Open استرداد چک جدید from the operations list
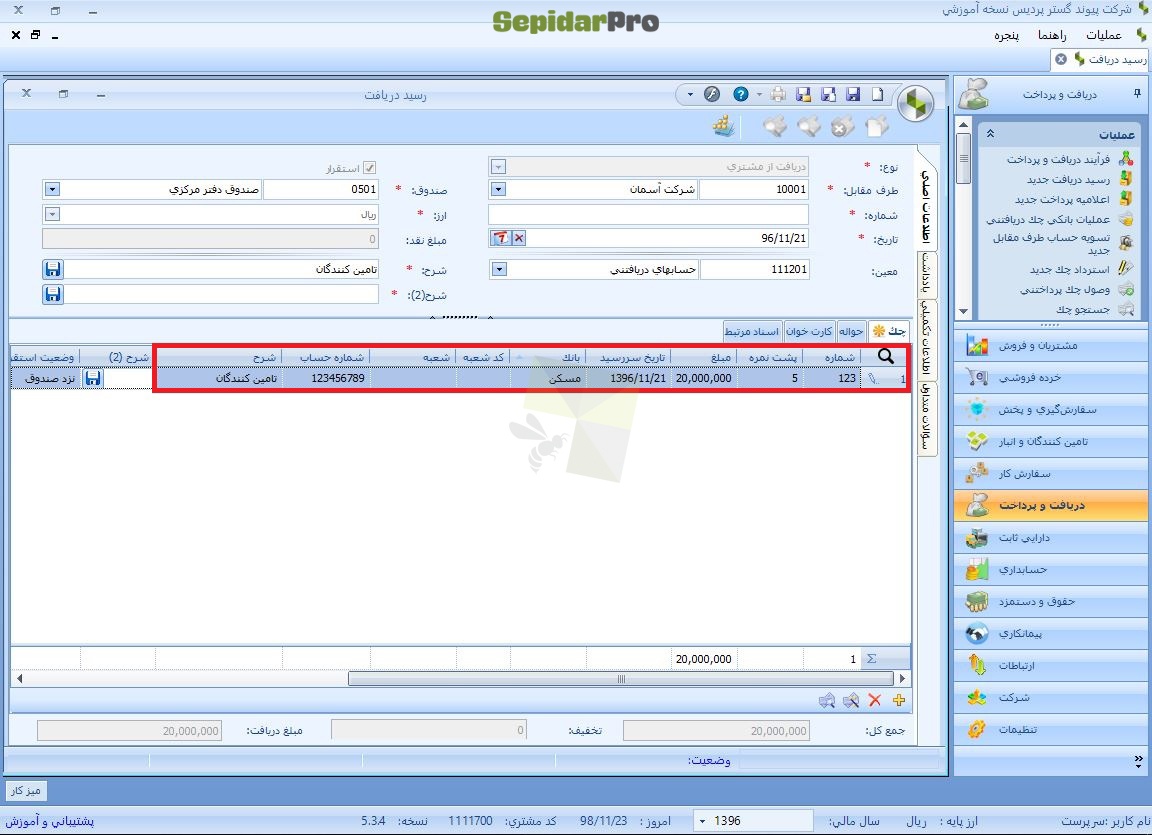Viewport: 1152px width, 835px height. [x=1069, y=270]
